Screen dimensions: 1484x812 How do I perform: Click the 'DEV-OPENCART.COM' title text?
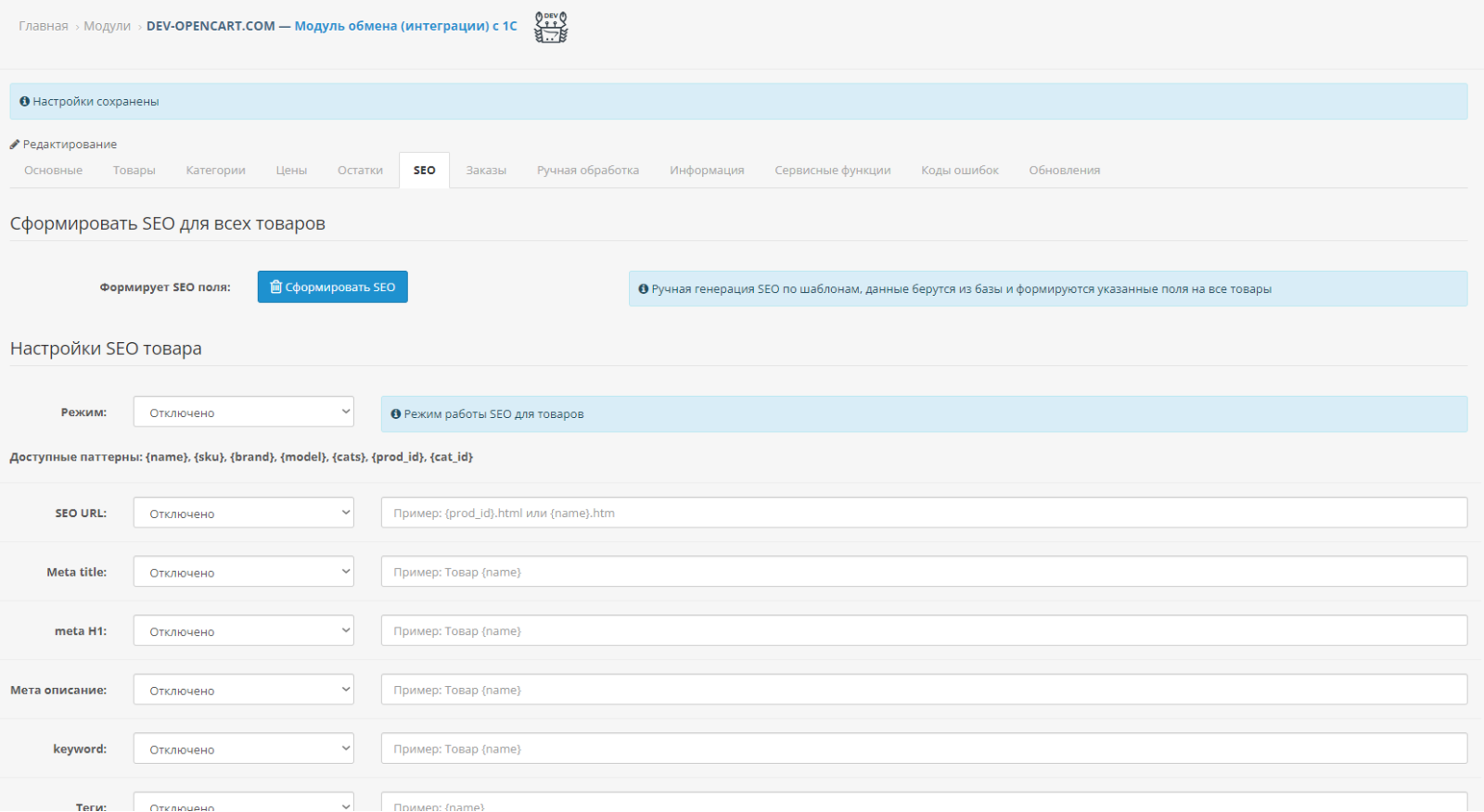[211, 26]
